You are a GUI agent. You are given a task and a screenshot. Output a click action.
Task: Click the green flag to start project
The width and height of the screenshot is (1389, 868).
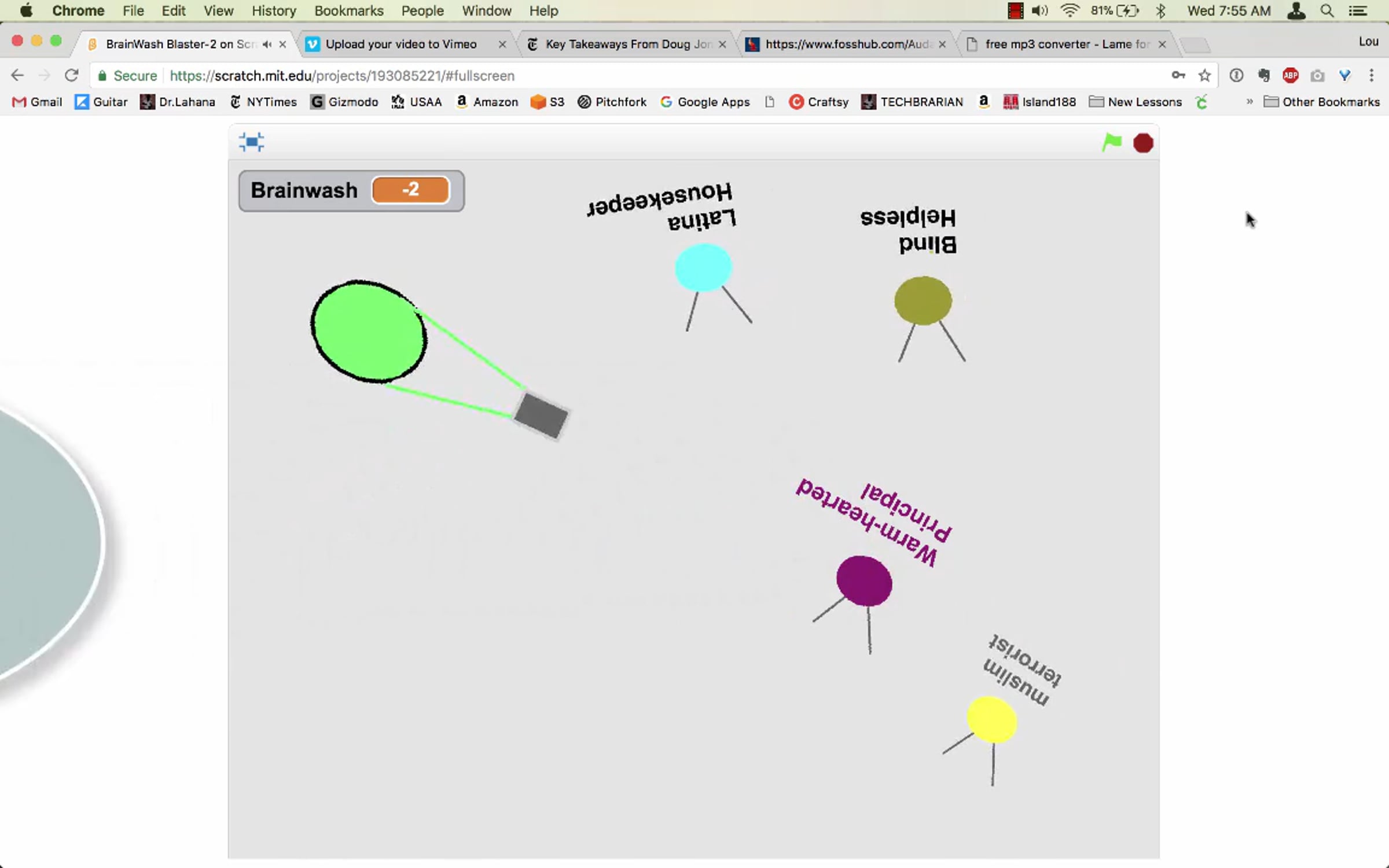[x=1111, y=142]
